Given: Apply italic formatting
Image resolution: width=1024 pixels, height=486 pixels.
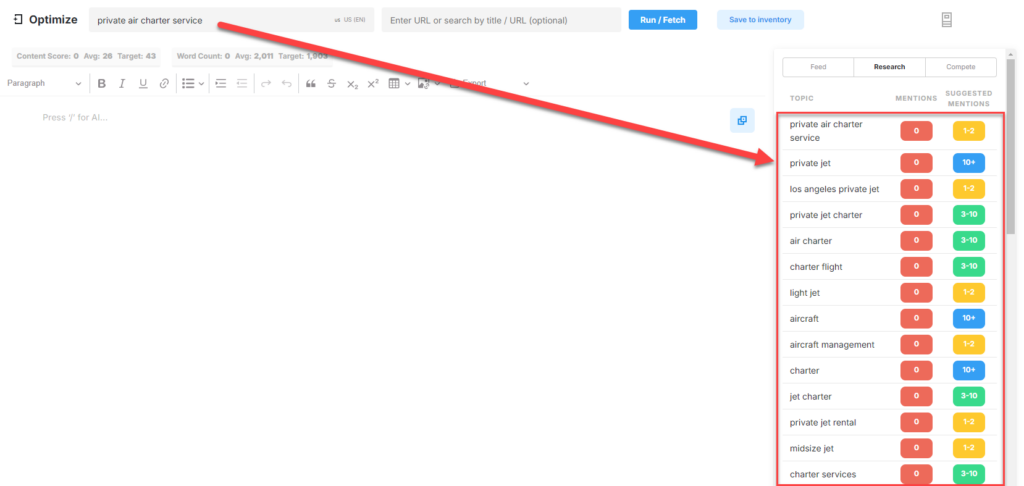Looking at the screenshot, I should (122, 84).
